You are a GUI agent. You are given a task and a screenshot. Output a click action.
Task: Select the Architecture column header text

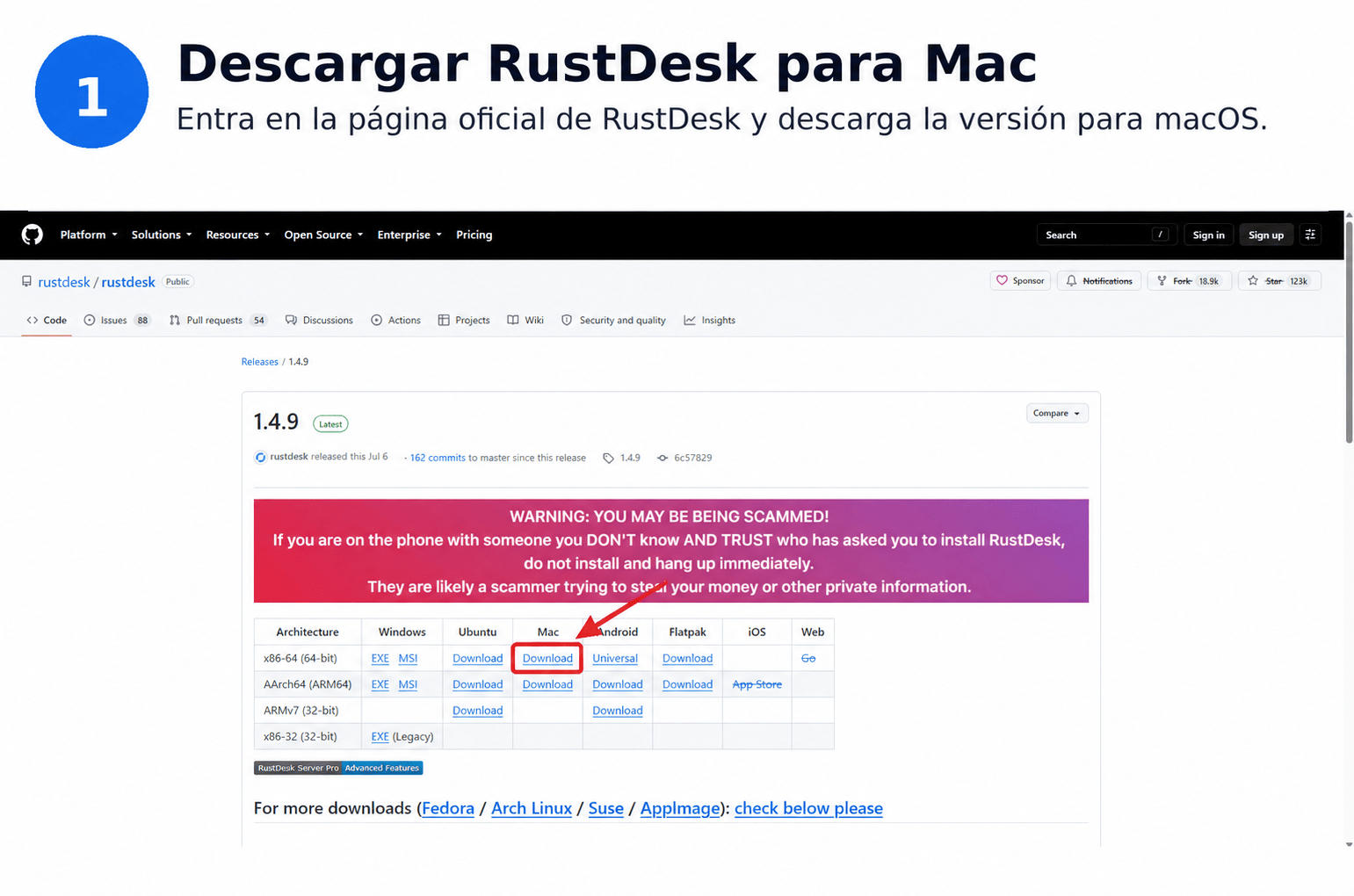pos(308,632)
